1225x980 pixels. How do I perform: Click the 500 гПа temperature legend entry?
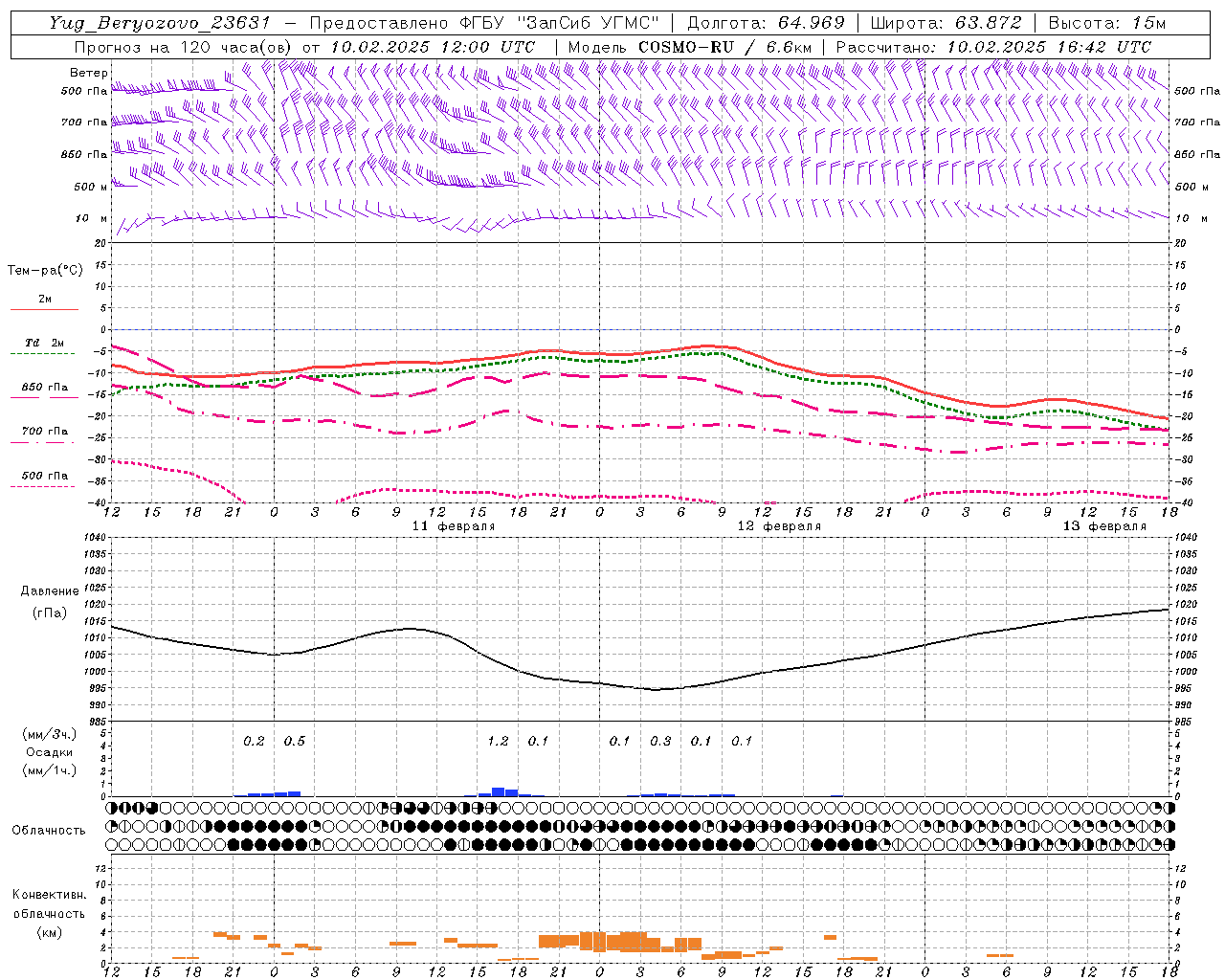pos(44,476)
